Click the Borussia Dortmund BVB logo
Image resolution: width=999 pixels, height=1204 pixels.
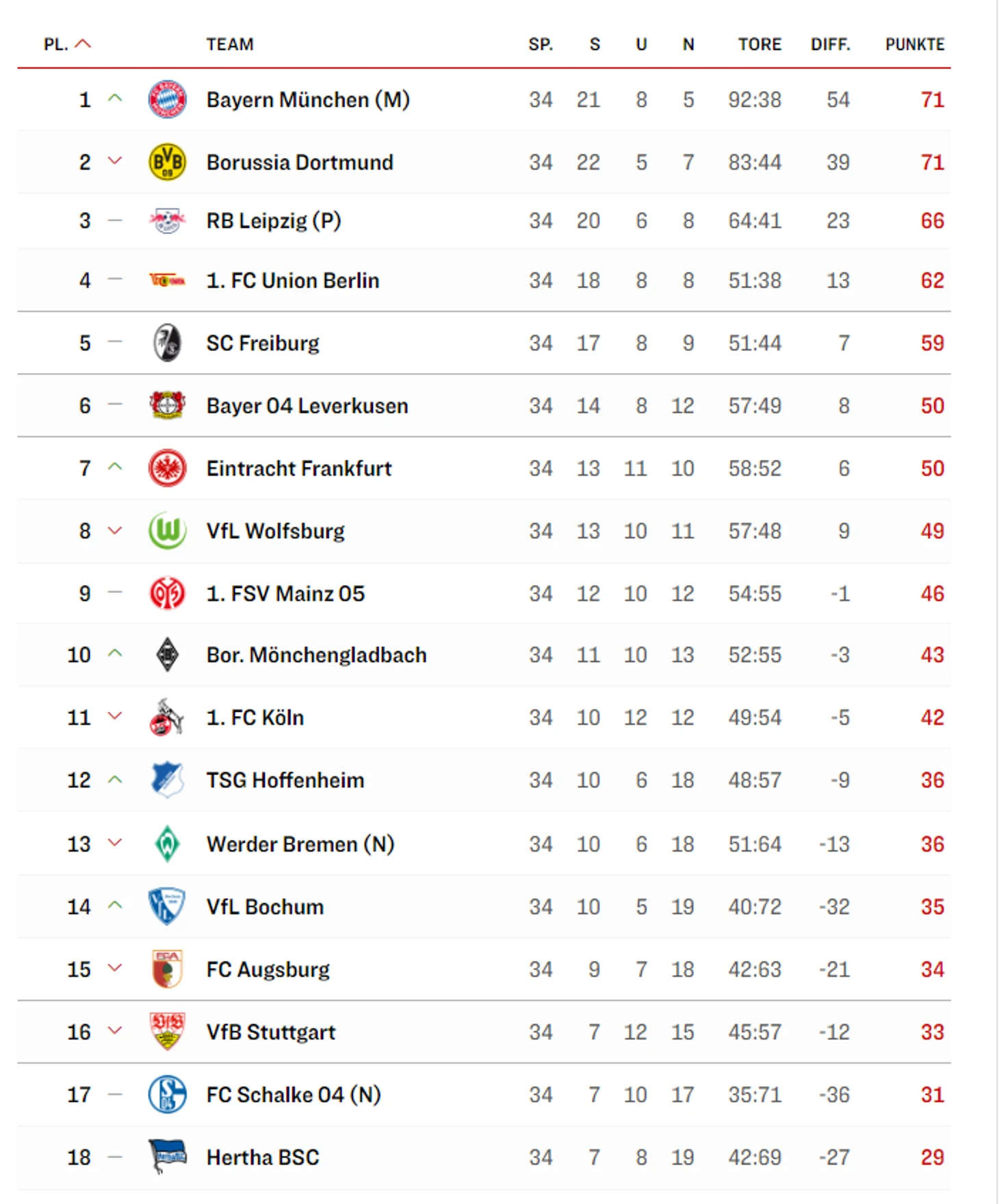point(167,162)
